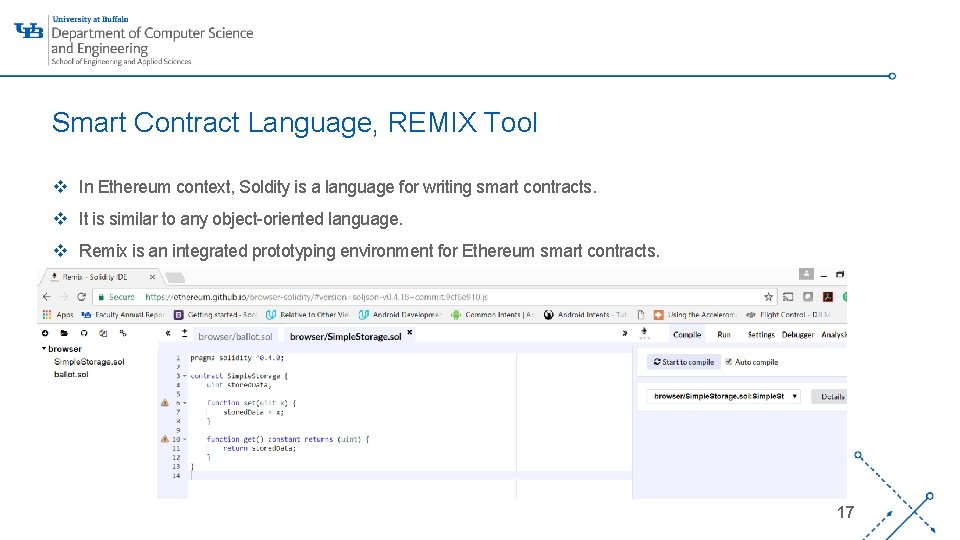Open Flight Control bookmark
The image size is (960, 540).
pyautogui.click(x=789, y=315)
